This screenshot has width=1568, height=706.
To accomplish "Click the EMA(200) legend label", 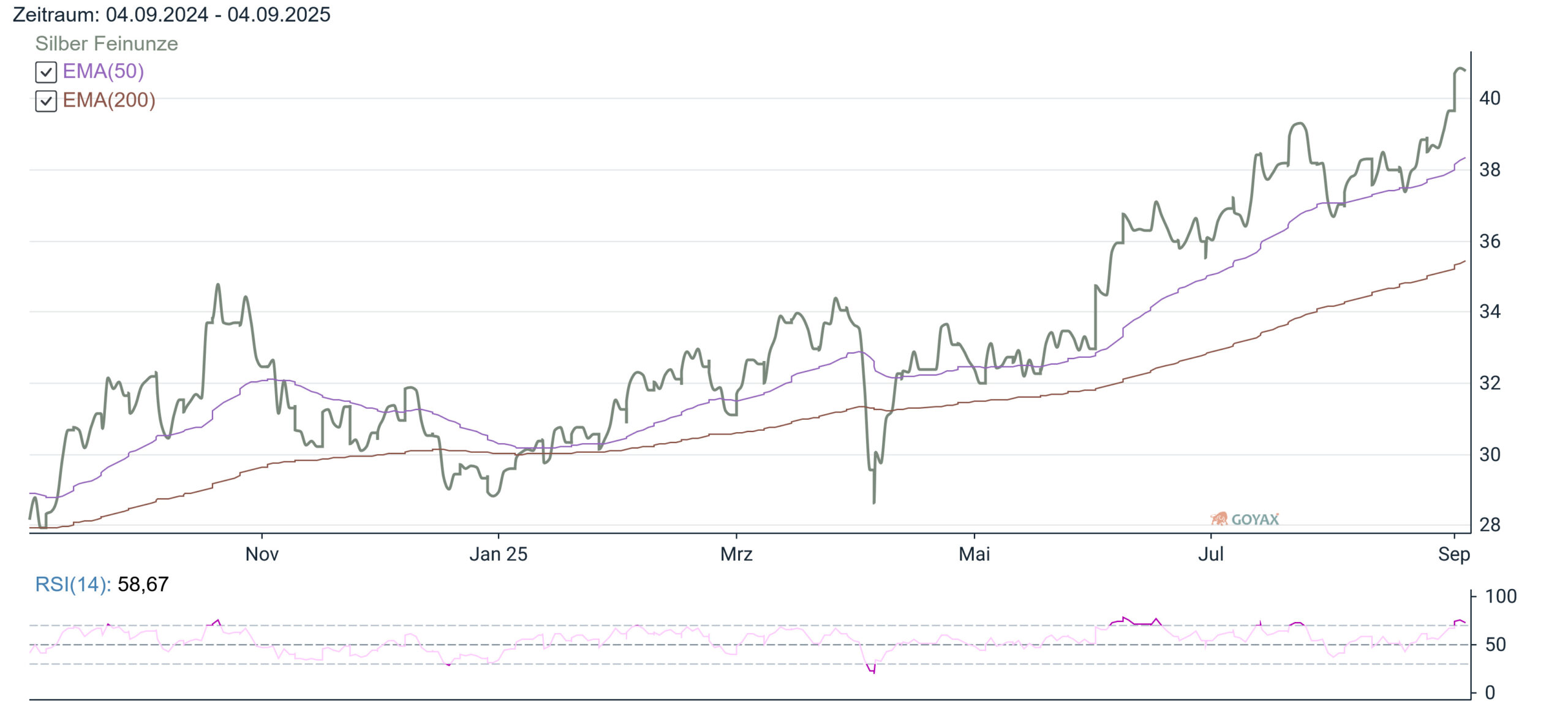I will tap(109, 100).
